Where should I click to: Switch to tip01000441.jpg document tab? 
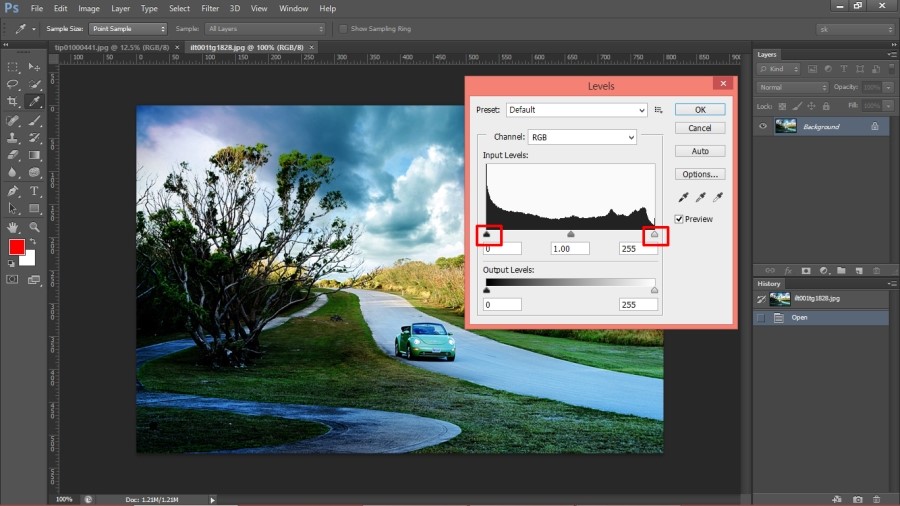coord(112,48)
